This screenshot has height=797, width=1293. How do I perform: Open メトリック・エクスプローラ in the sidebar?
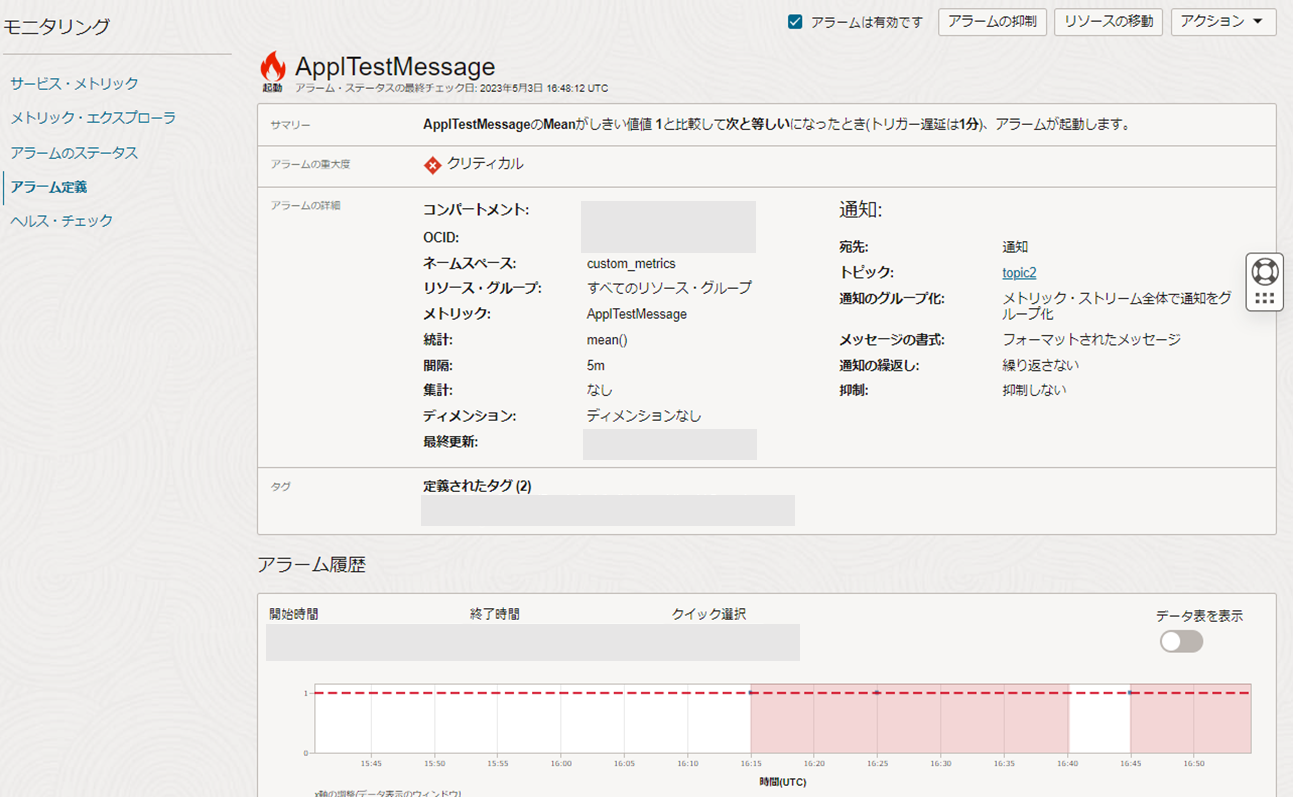93,118
